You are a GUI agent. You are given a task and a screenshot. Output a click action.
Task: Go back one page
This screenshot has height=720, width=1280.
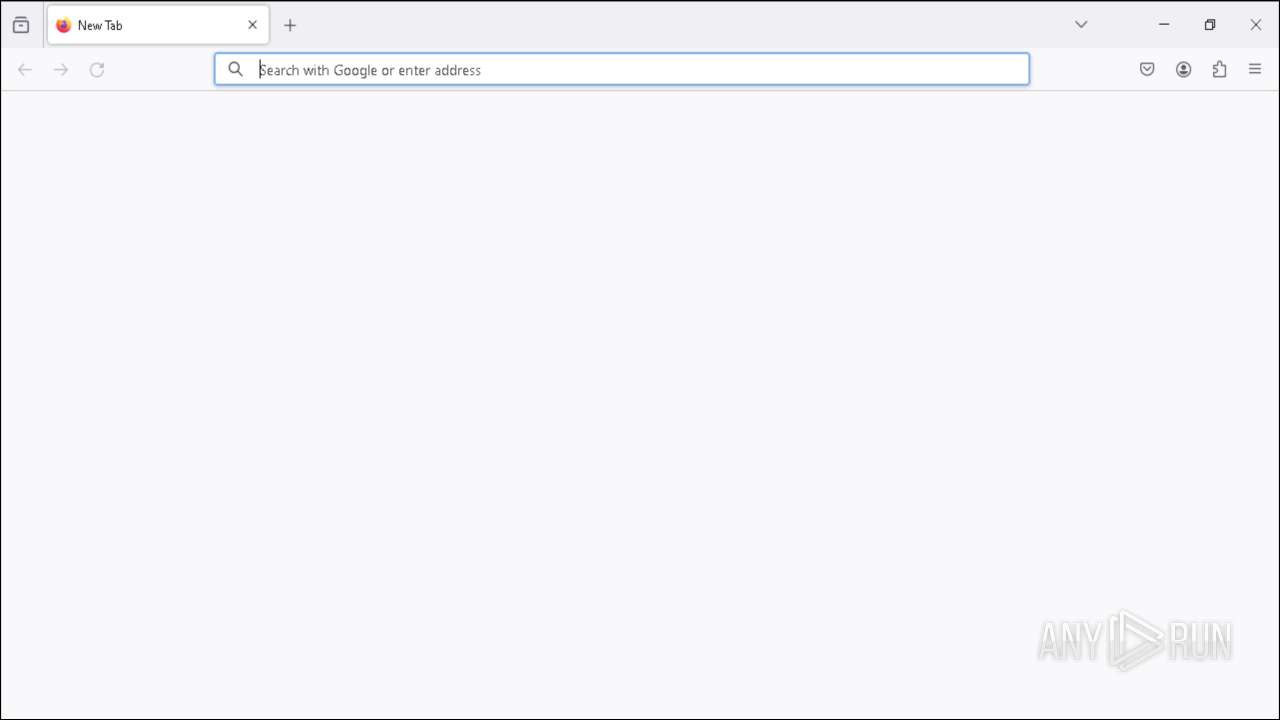pos(25,69)
